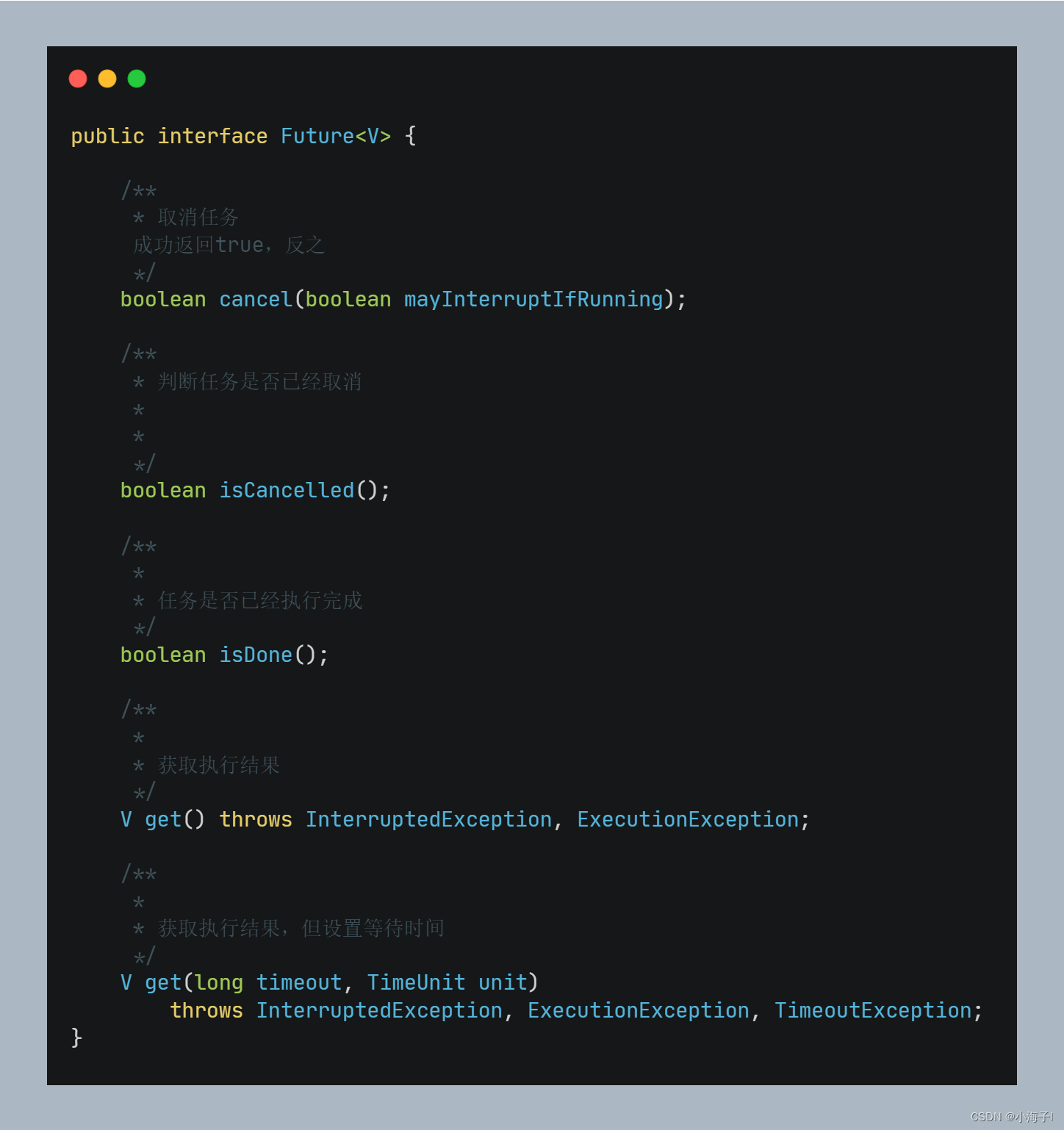Click the 'timeout' parameter name
This screenshot has height=1130, width=1064.
[x=299, y=982]
